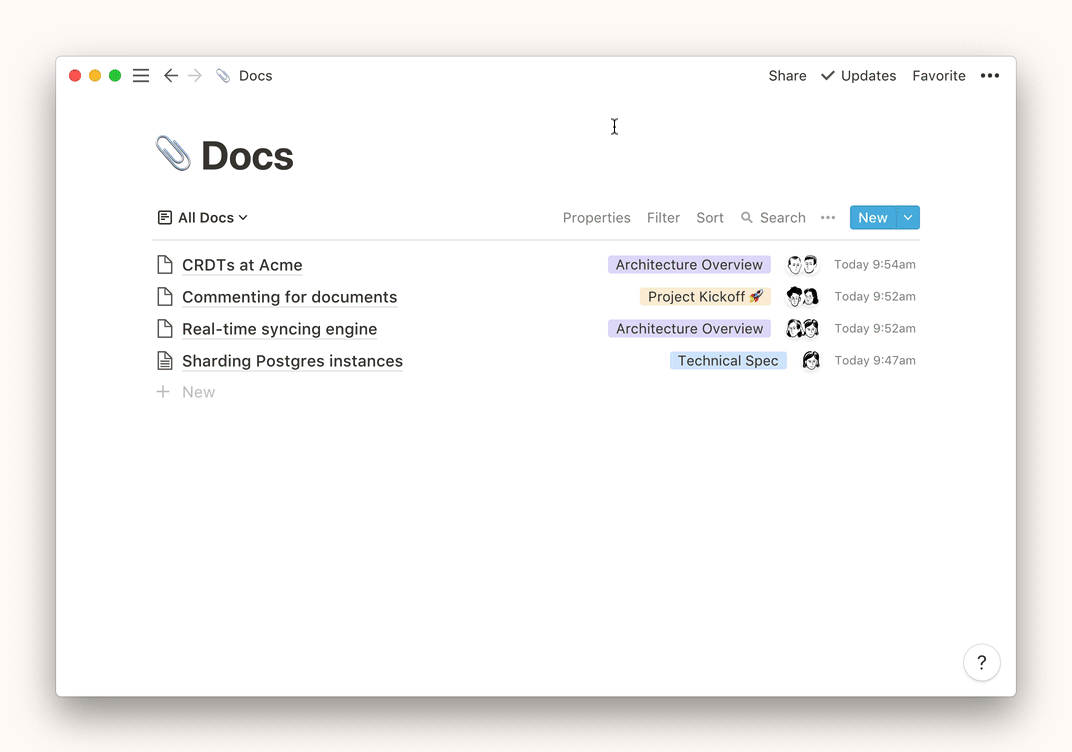Screen dimensions: 1072x752
Task: Click Share in the top bar
Action: point(787,76)
